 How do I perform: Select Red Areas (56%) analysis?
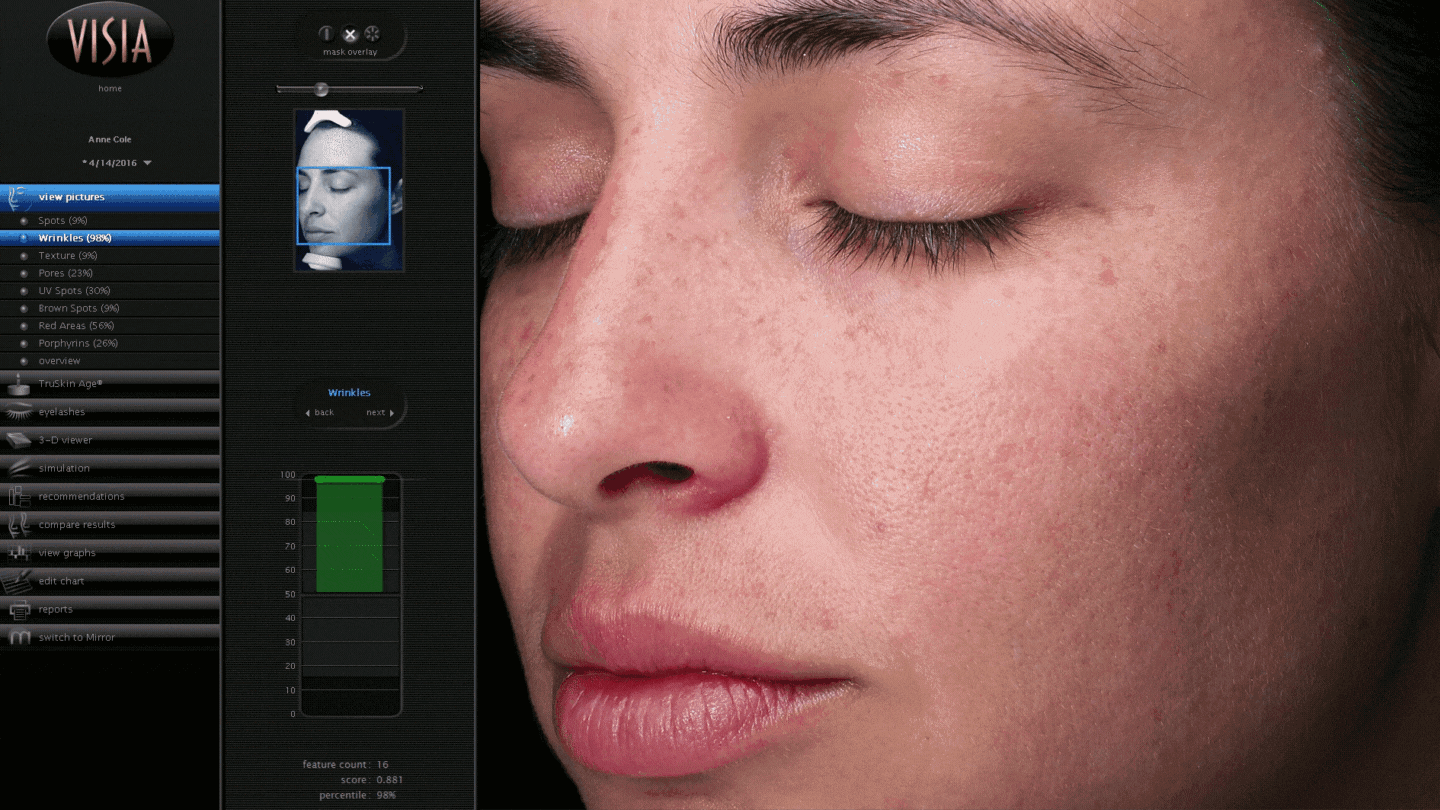[24, 326]
